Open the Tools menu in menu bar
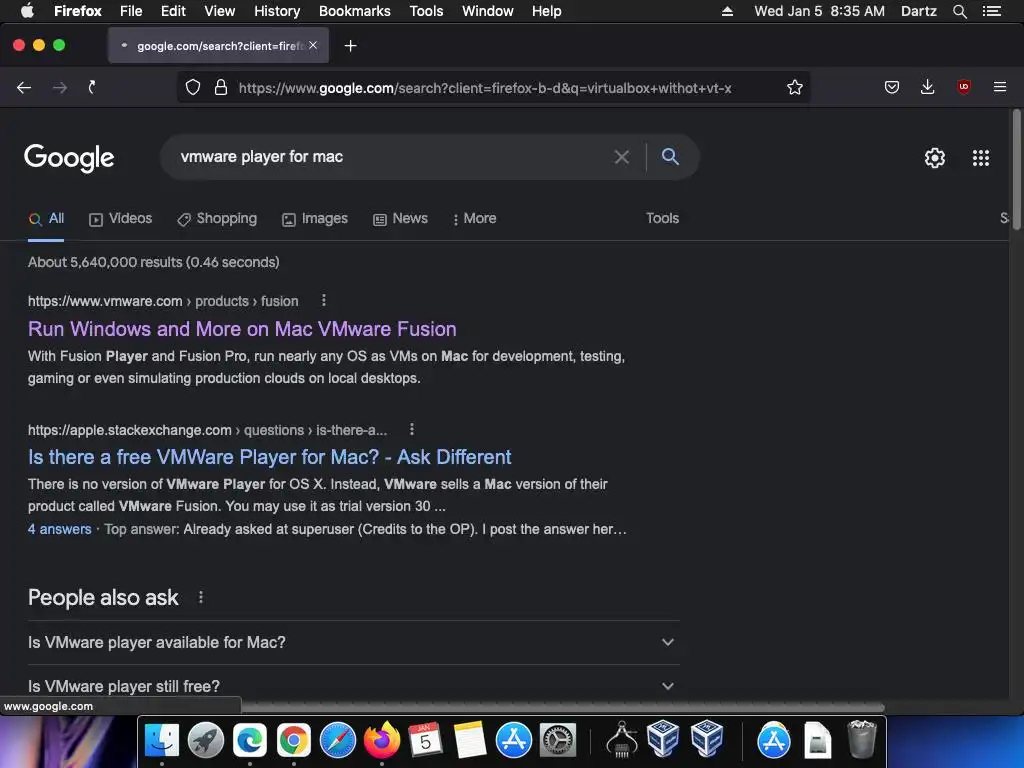The width and height of the screenshot is (1024, 768). tap(426, 11)
